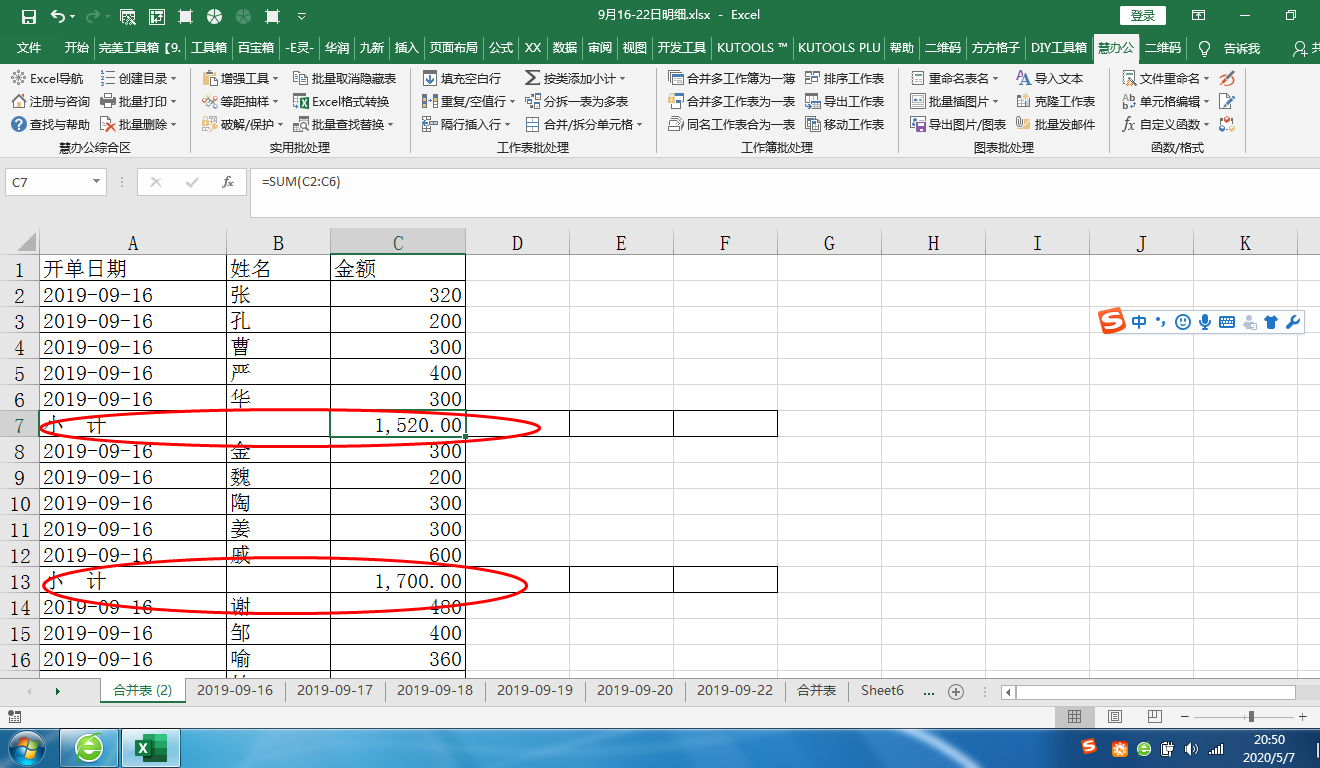The width and height of the screenshot is (1320, 768).
Task: Expand 文件重命名 dropdown
Action: (1207, 78)
